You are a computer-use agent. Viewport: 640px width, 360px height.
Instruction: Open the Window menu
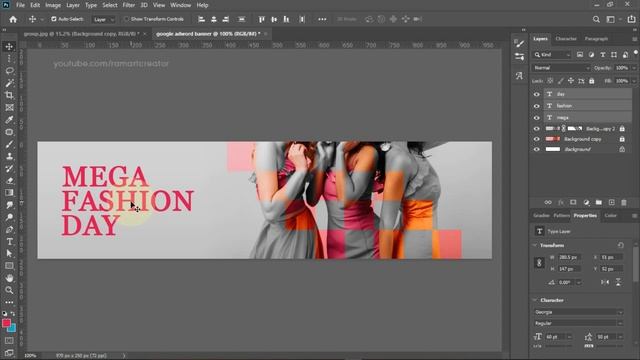[180, 5]
